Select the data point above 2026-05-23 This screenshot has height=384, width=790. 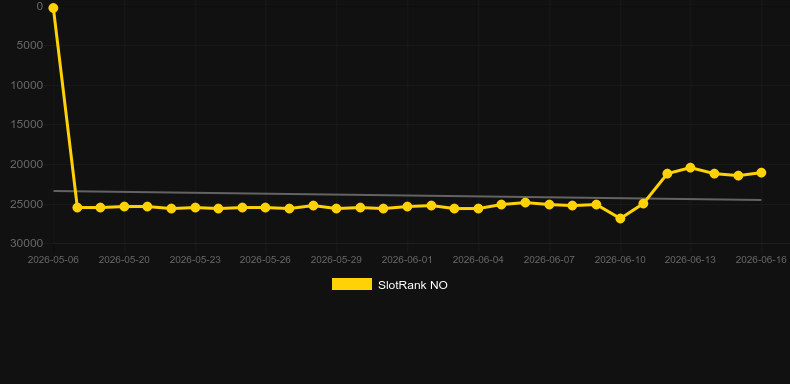coord(195,207)
